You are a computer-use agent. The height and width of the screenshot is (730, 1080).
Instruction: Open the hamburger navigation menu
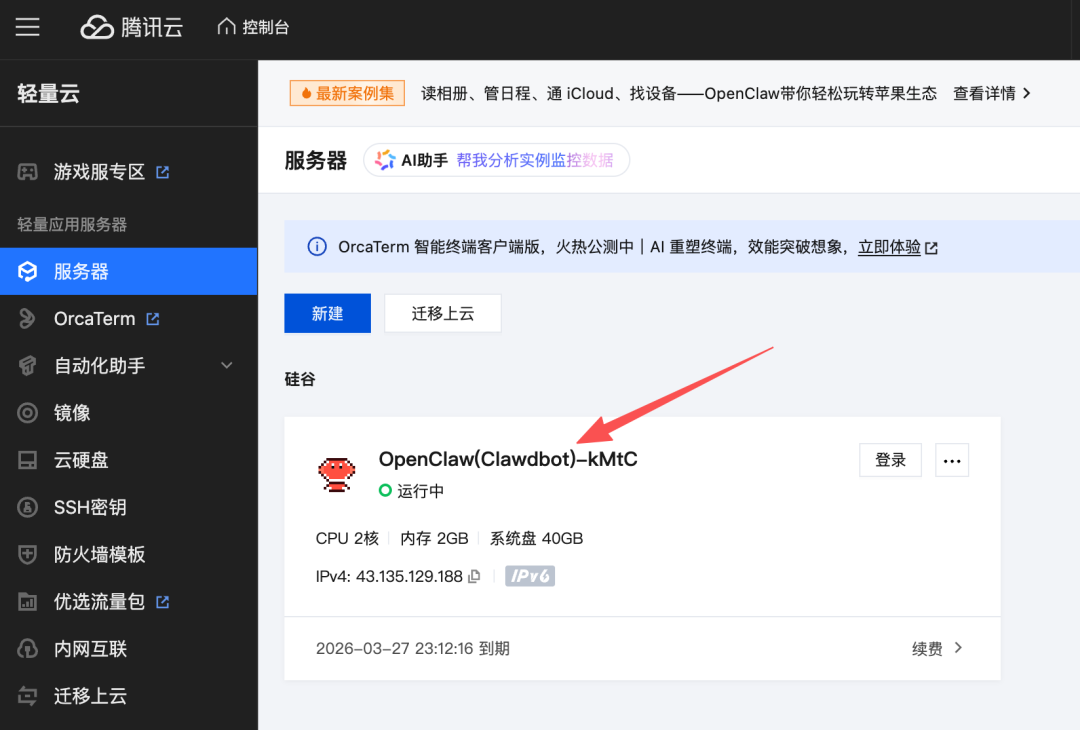28,27
